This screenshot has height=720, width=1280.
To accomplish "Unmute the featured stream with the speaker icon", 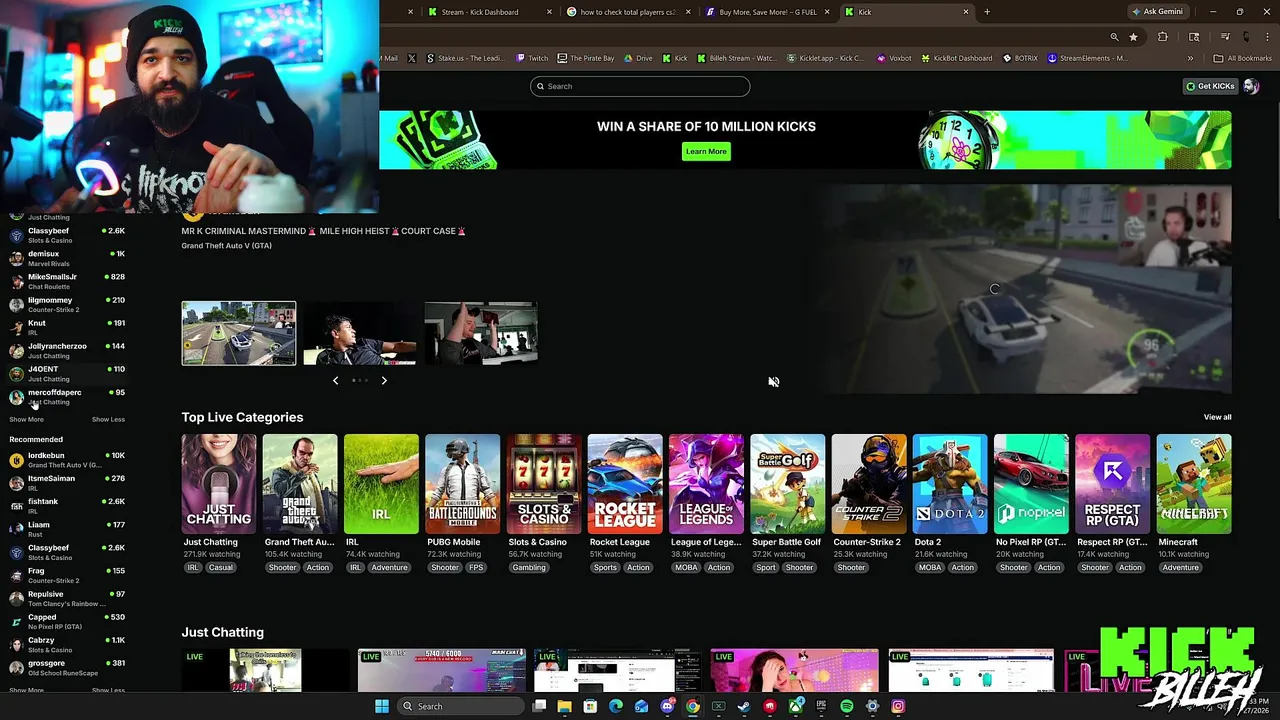I will tap(774, 382).
